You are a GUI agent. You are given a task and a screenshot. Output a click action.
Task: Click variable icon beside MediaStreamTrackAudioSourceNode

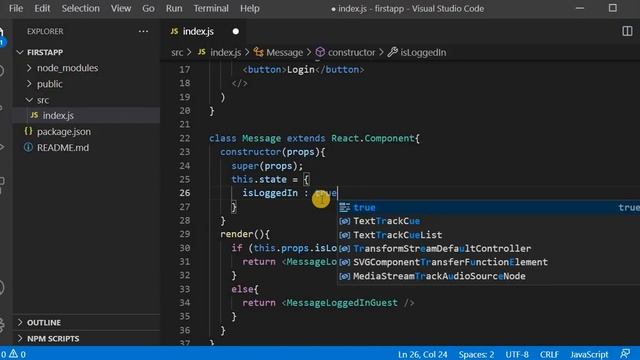344,276
